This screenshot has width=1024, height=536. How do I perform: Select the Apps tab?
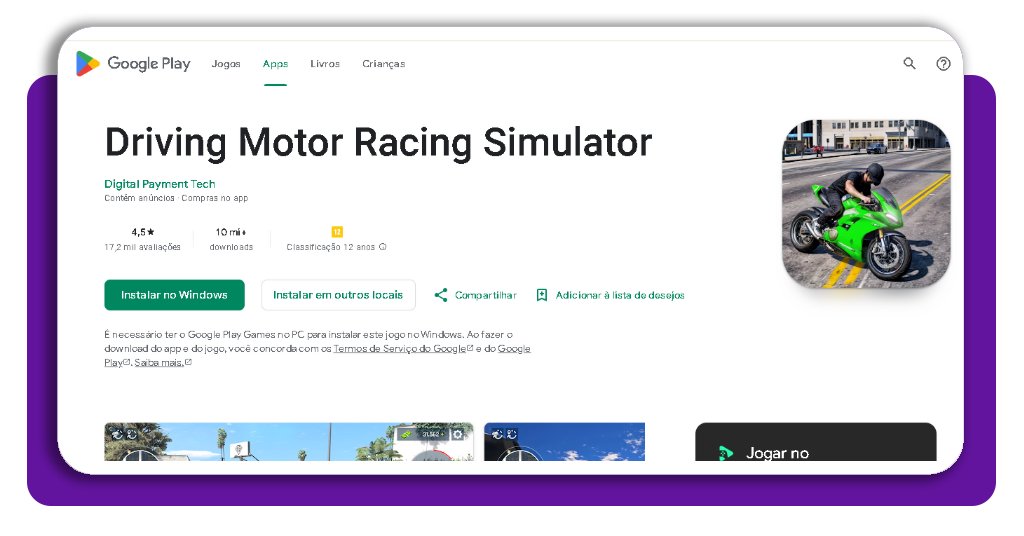click(275, 63)
